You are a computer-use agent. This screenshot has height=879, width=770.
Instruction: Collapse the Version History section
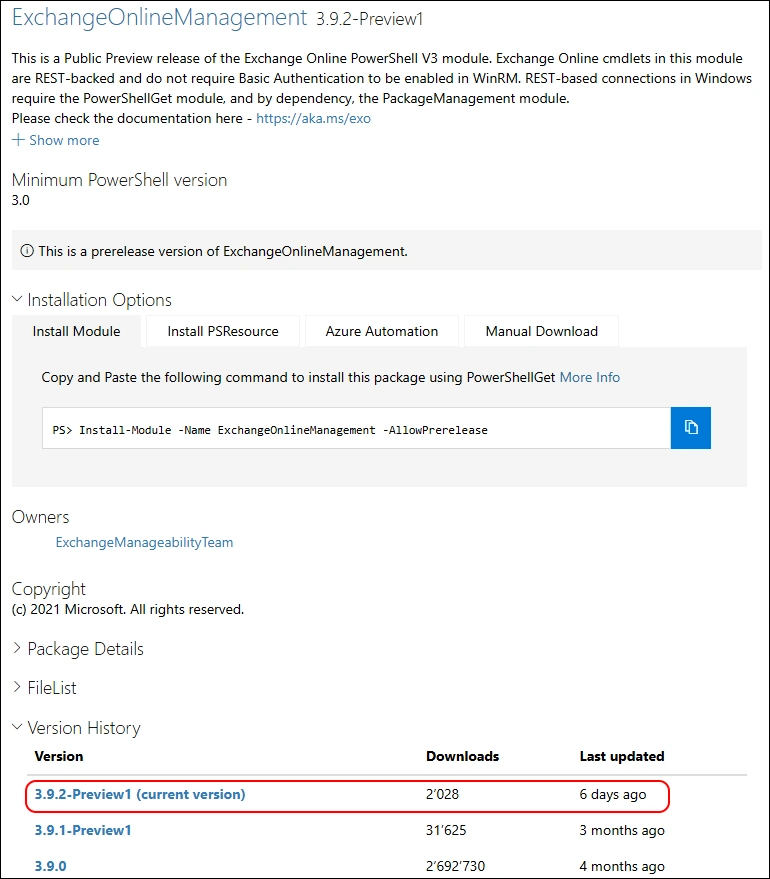coord(18,728)
